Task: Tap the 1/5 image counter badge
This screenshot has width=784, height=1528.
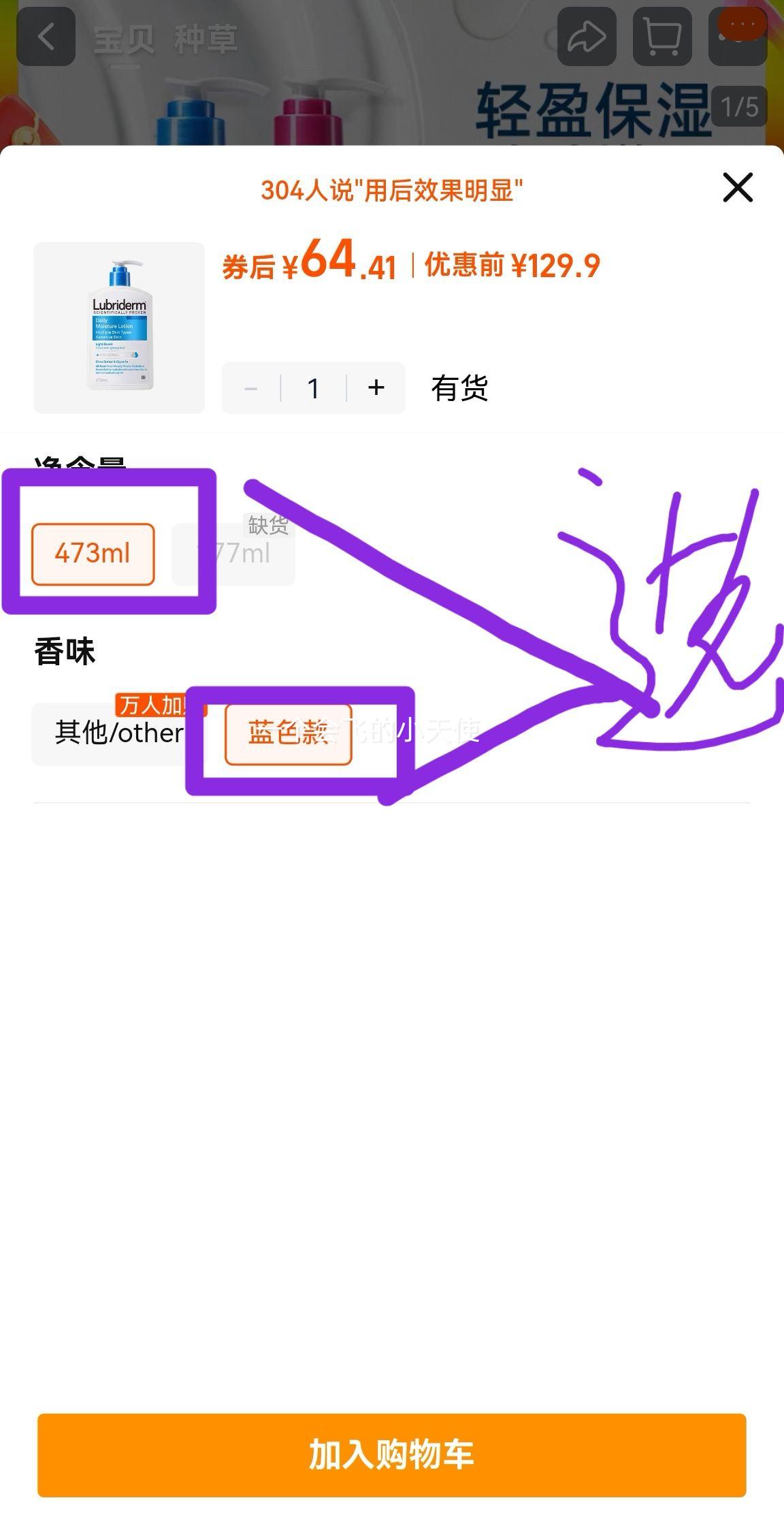Action: coord(739,106)
